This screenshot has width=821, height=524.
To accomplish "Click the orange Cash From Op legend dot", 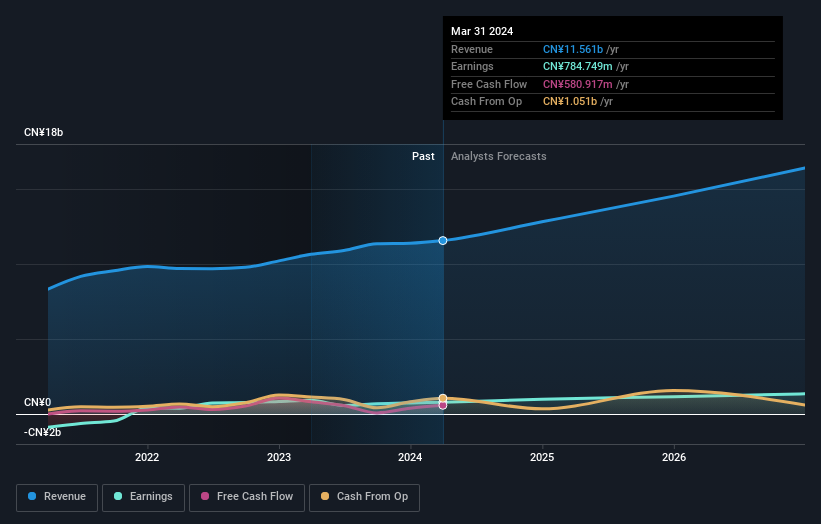I will click(325, 496).
